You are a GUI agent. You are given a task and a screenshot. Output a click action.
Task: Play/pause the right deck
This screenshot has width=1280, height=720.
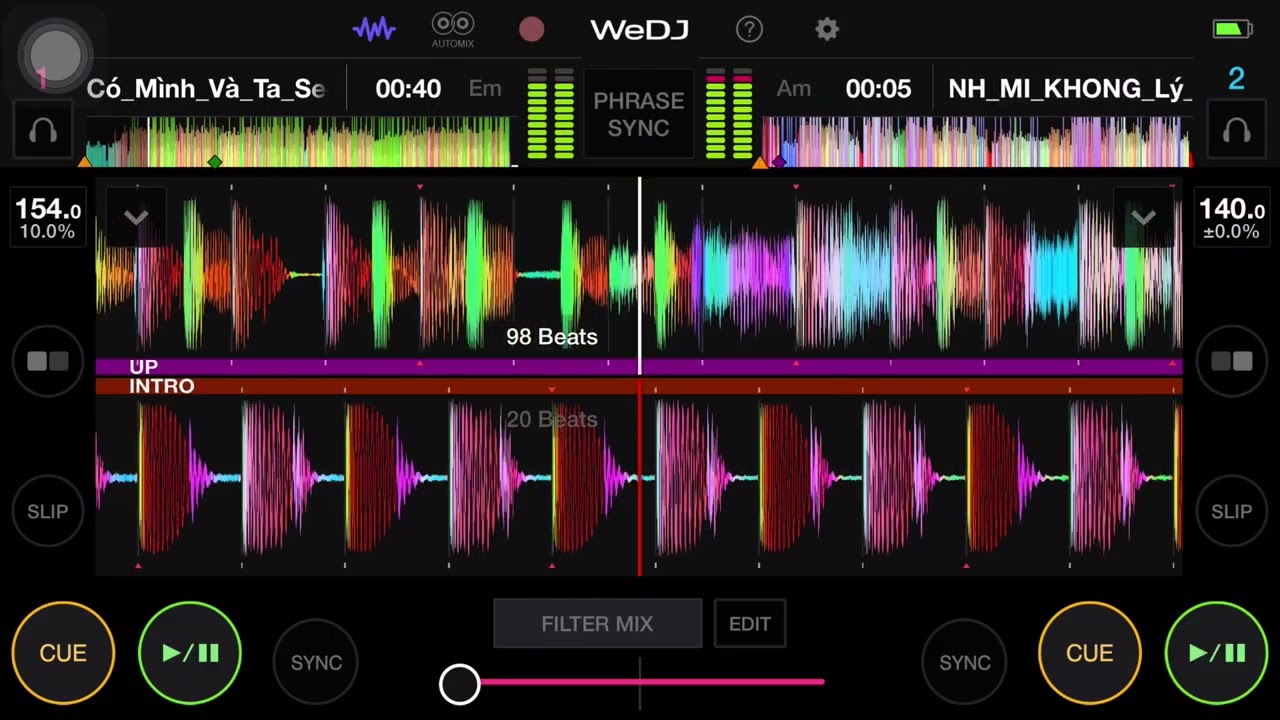tap(1217, 653)
